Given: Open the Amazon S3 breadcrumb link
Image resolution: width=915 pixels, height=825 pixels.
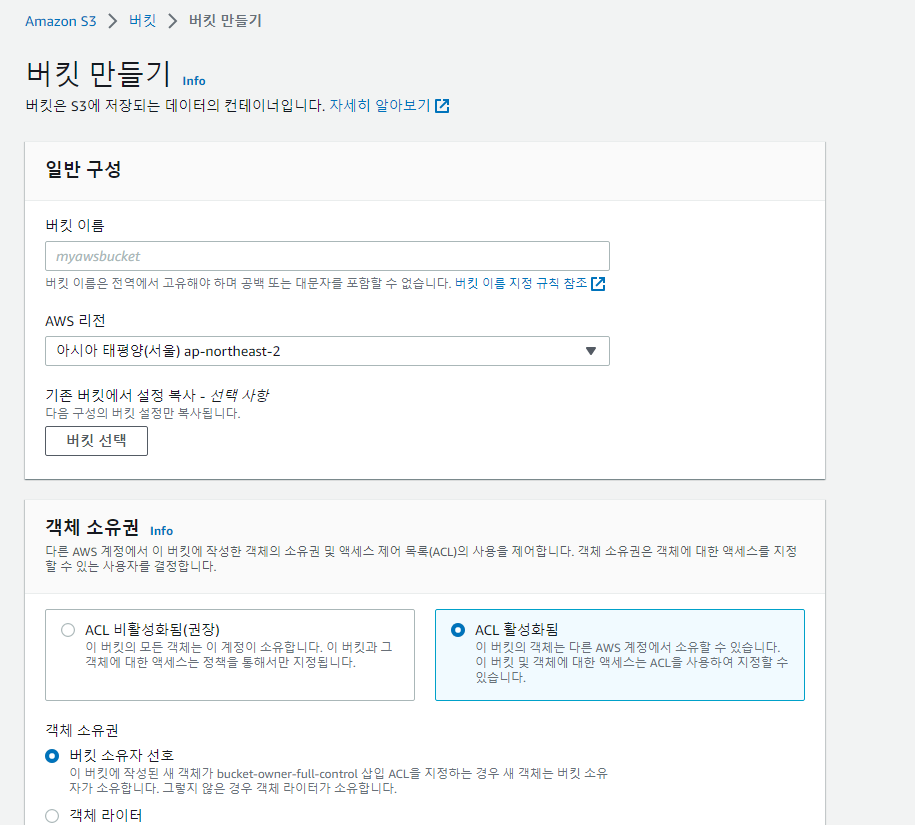Looking at the screenshot, I should tap(61, 21).
